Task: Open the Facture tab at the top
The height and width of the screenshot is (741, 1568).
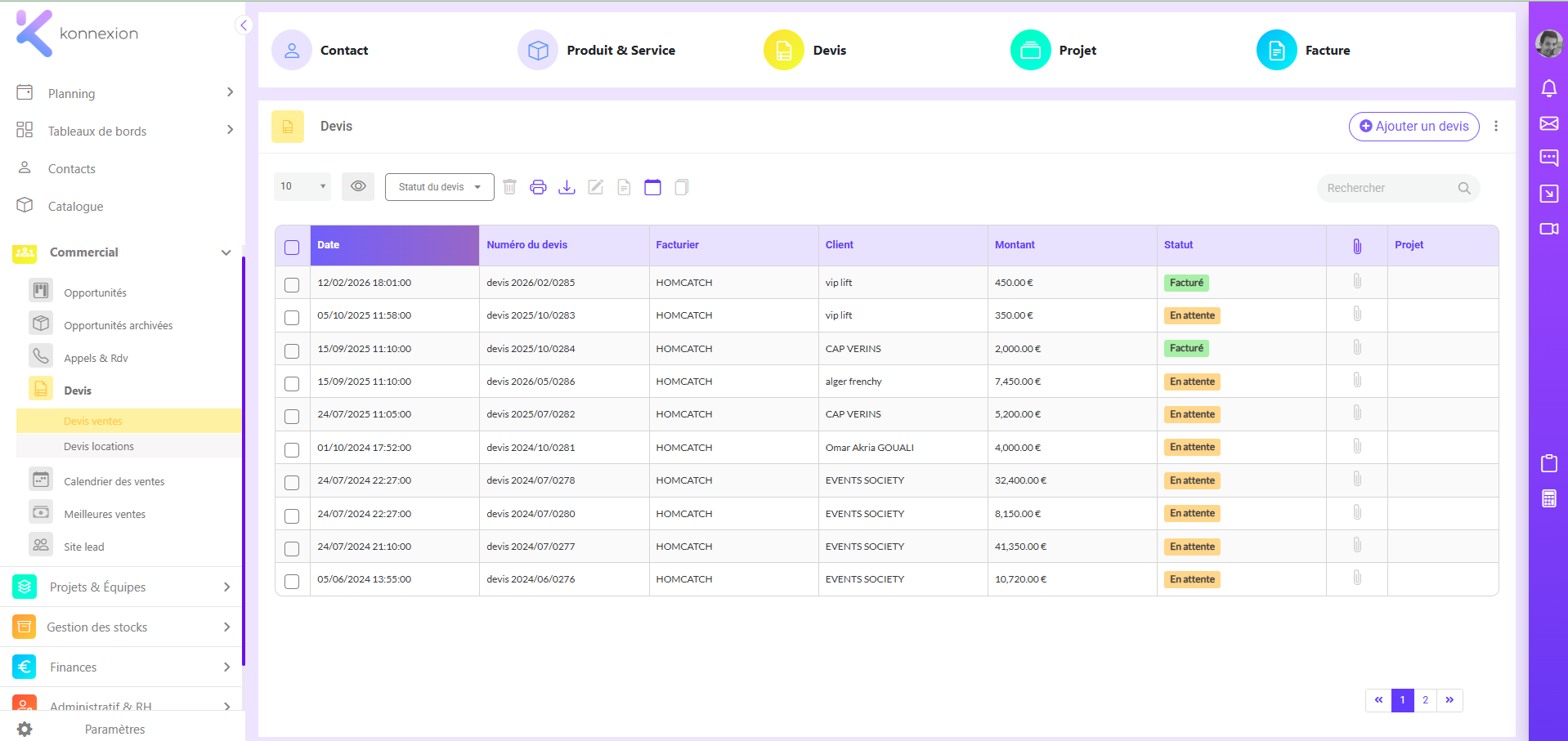Action: click(x=1303, y=50)
